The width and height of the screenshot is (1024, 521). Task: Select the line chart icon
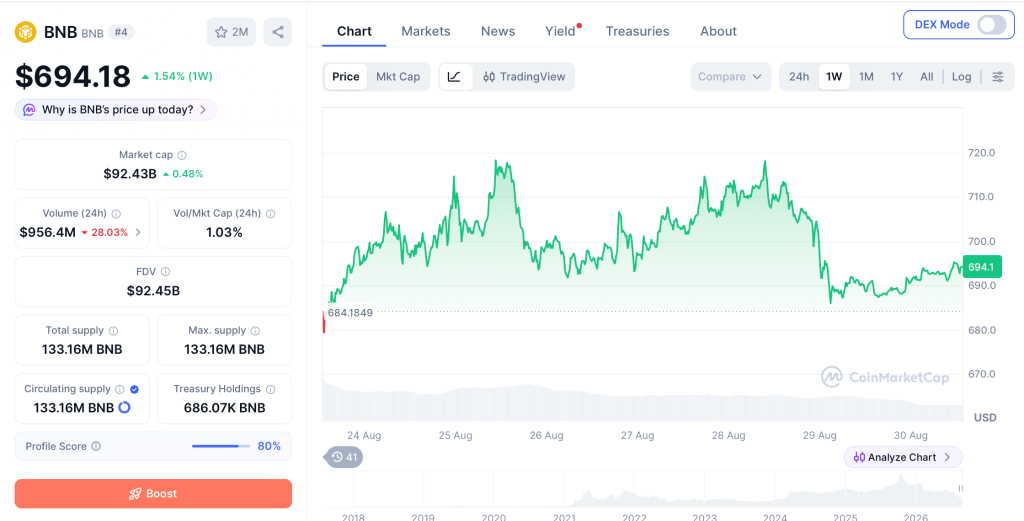pos(455,76)
